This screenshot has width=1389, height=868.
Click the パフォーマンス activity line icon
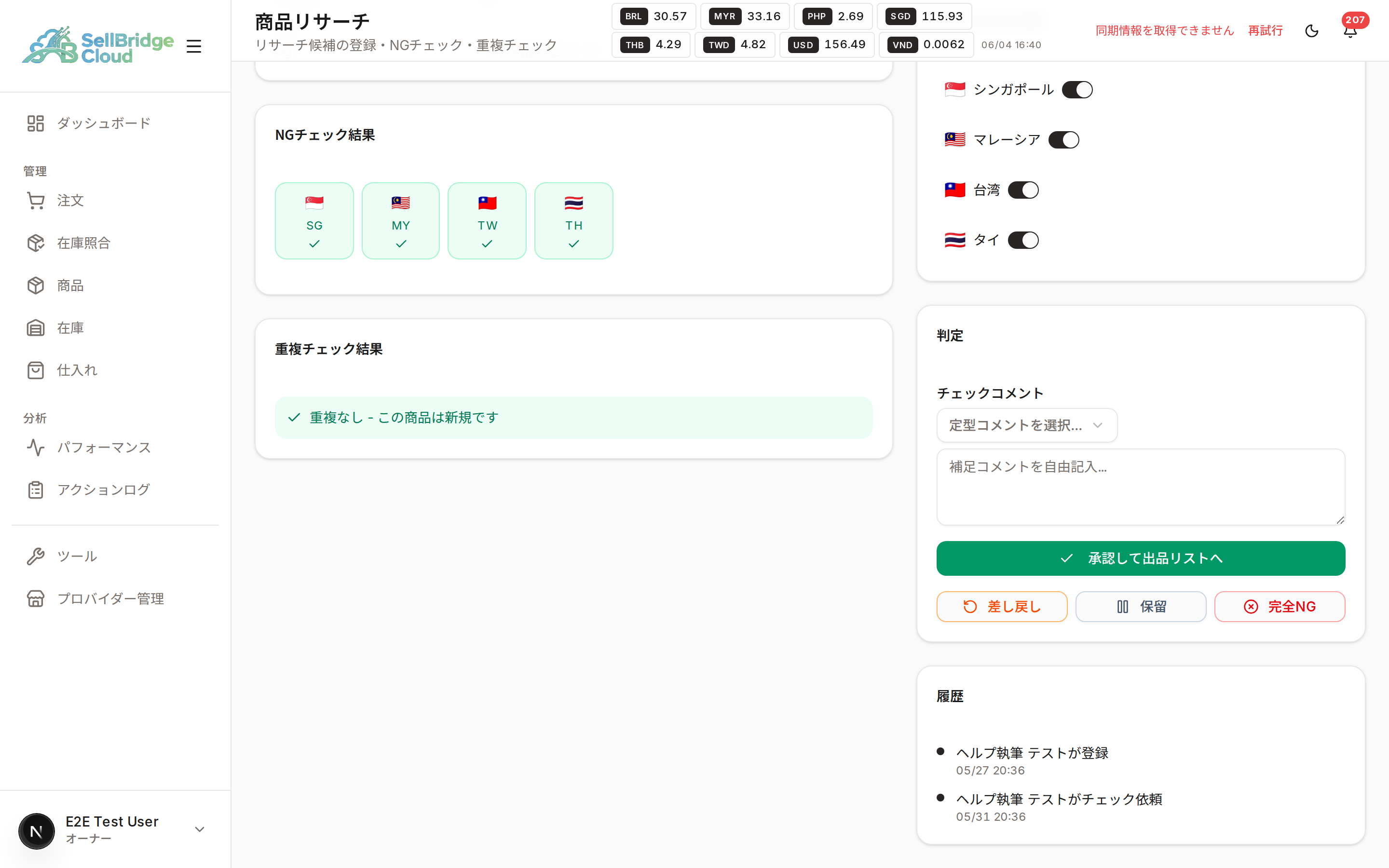coord(36,447)
